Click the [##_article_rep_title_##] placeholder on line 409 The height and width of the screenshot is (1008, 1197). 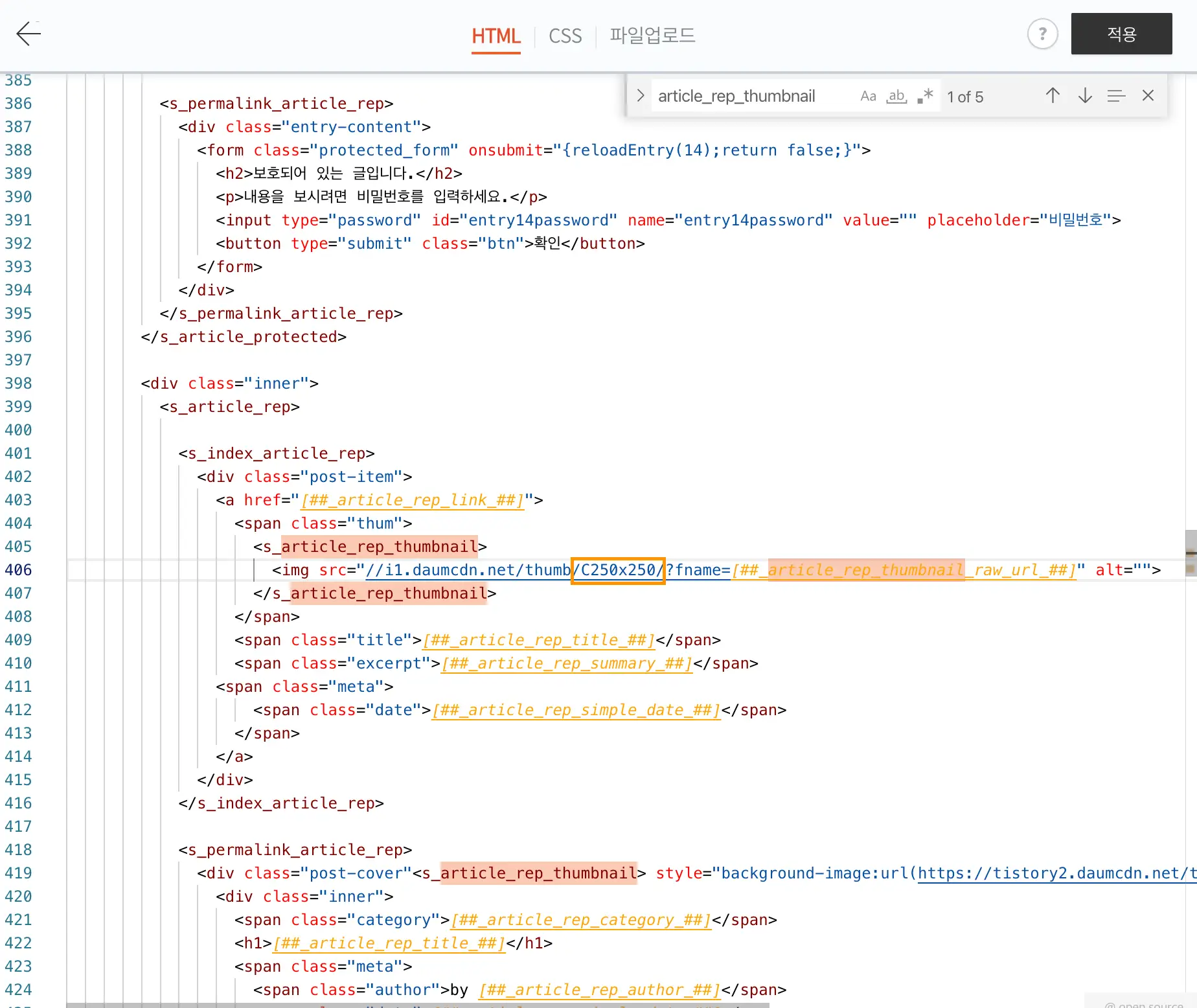coord(539,640)
